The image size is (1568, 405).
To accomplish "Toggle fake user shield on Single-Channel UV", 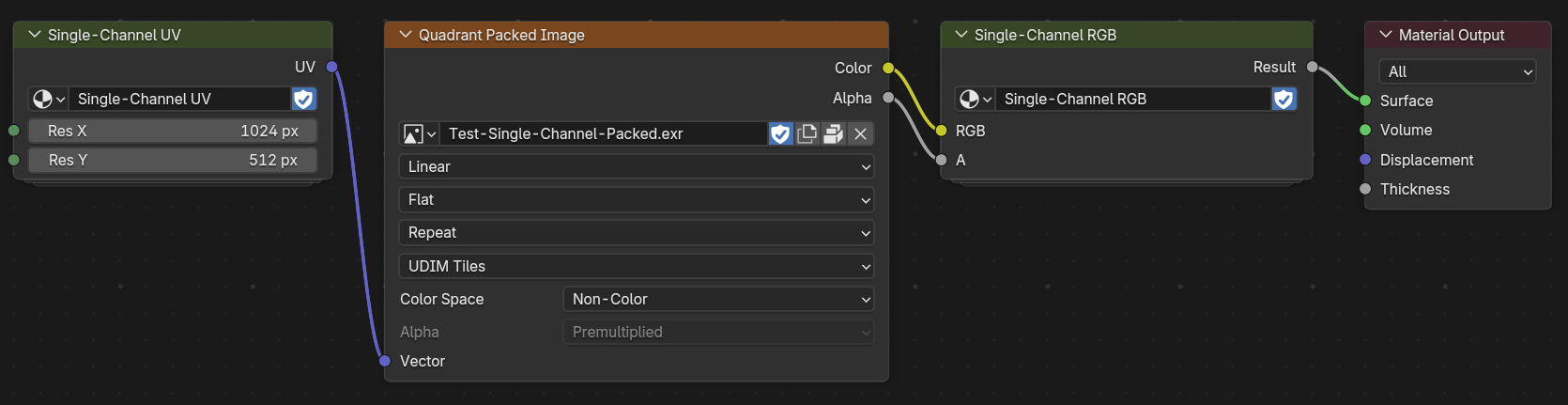I will pyautogui.click(x=303, y=99).
